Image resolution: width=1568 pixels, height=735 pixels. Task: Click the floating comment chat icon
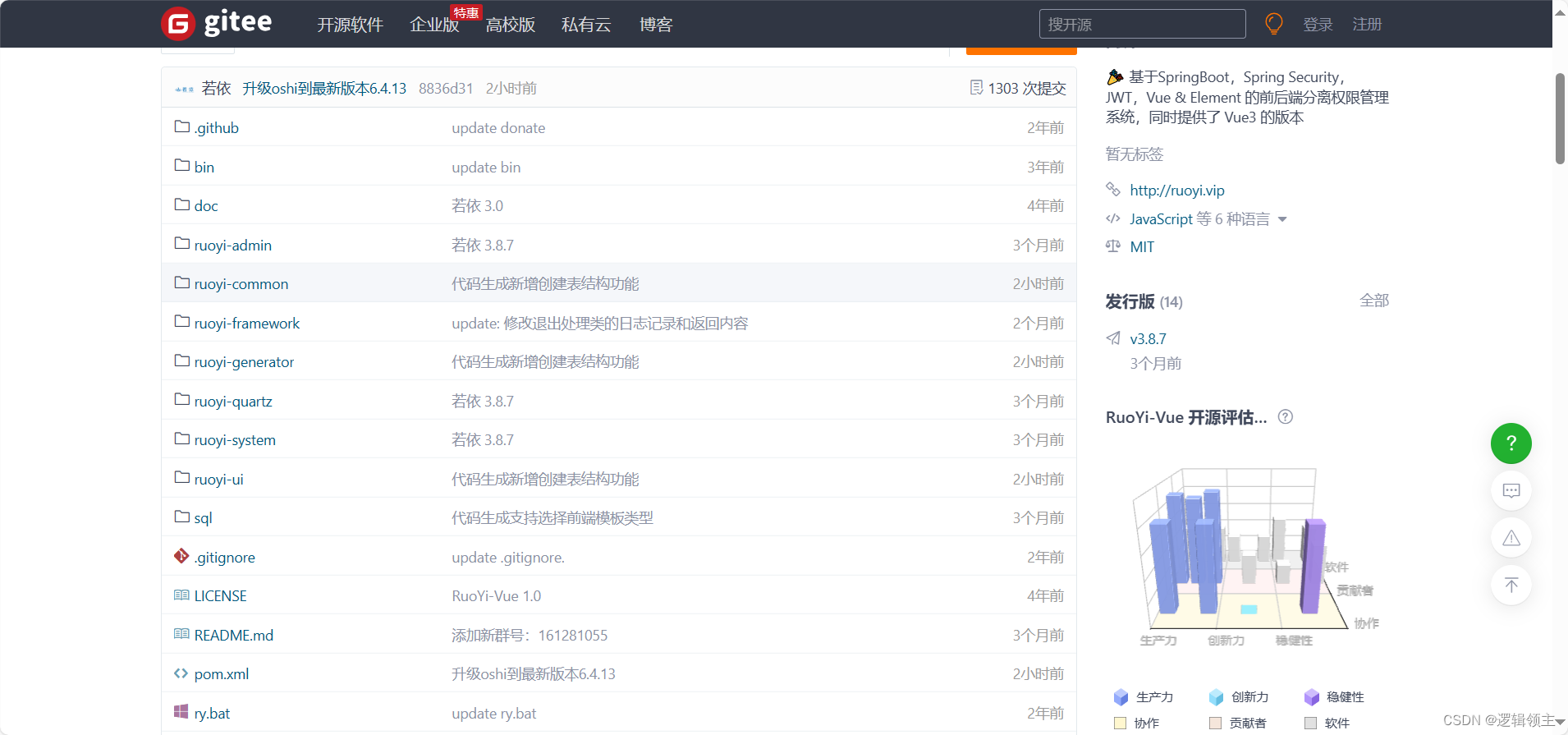[1511, 490]
